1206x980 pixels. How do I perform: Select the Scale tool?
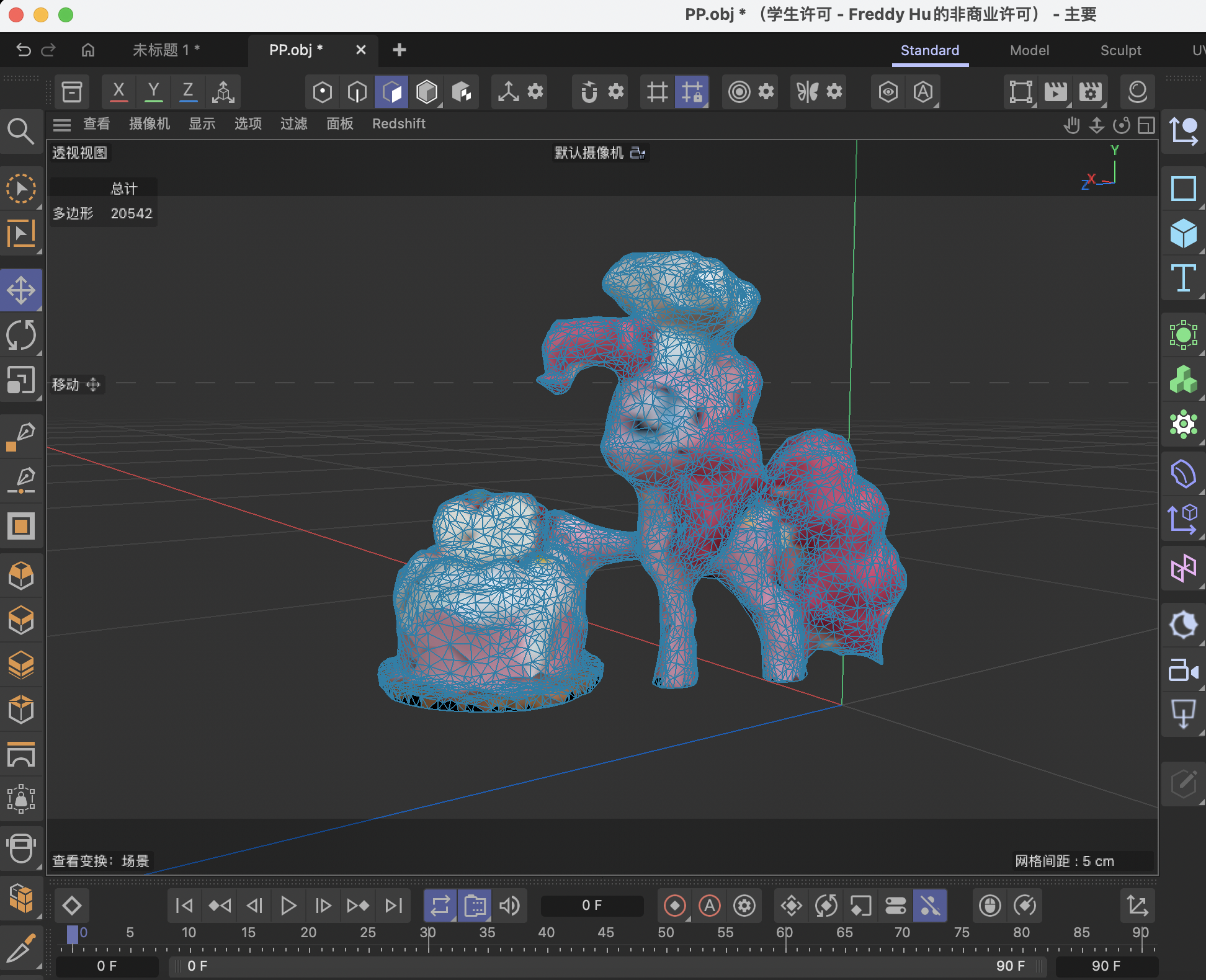(x=22, y=380)
